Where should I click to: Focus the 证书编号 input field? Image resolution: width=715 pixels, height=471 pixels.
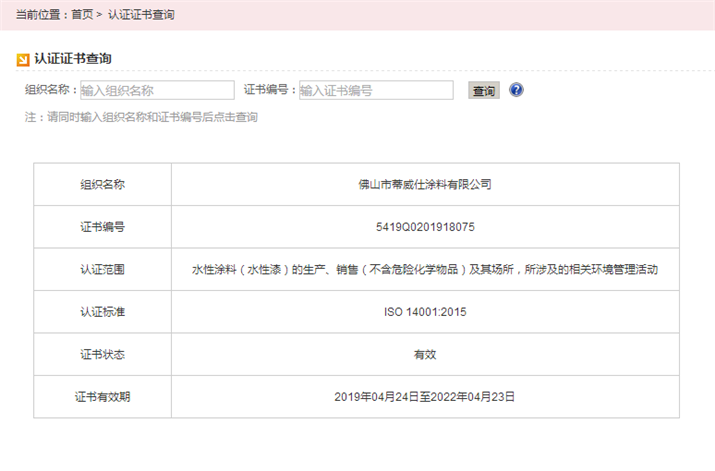pyautogui.click(x=376, y=90)
